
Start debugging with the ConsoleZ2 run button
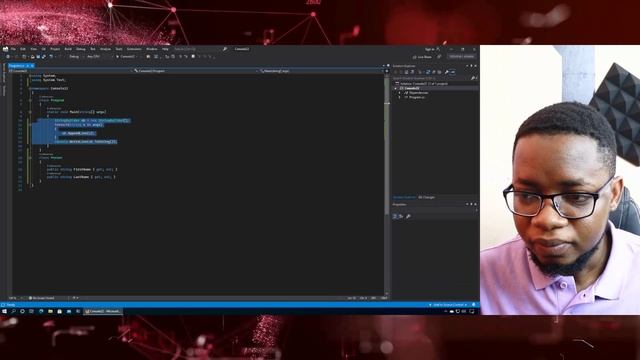click(126, 57)
